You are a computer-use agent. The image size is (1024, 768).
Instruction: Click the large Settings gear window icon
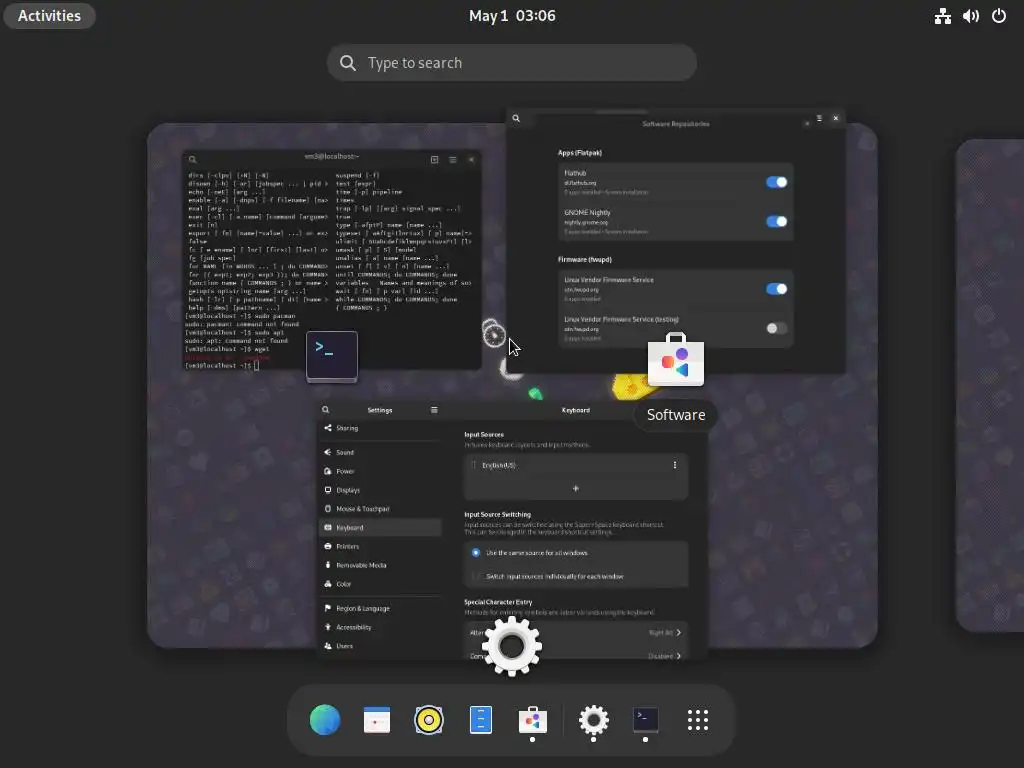512,647
